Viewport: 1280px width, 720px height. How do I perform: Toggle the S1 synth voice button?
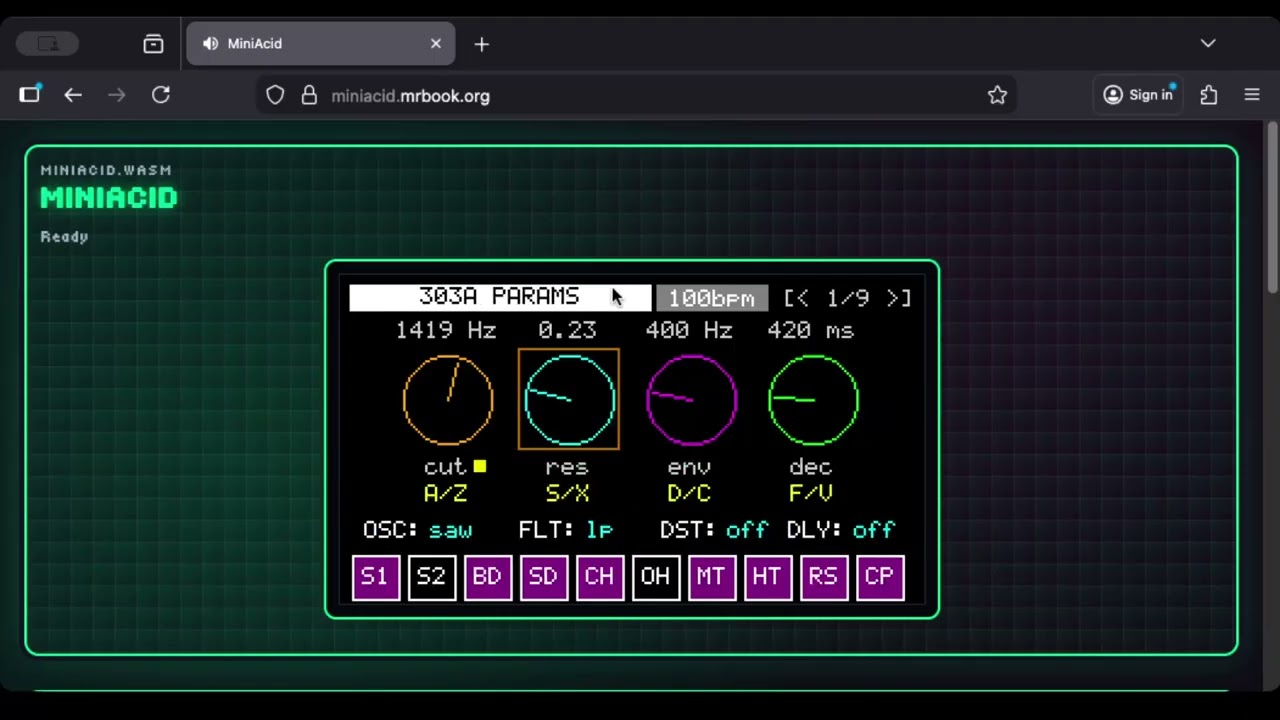(376, 578)
